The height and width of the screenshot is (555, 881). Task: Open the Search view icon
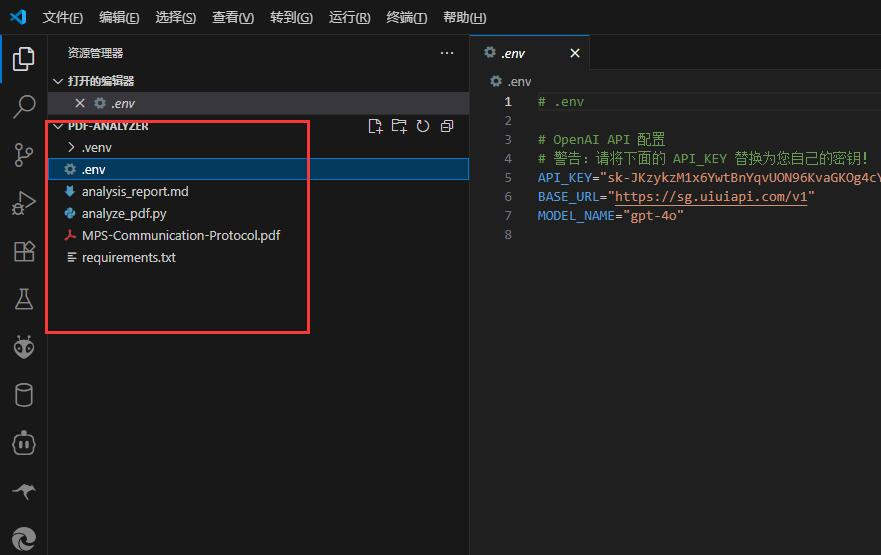(24, 106)
